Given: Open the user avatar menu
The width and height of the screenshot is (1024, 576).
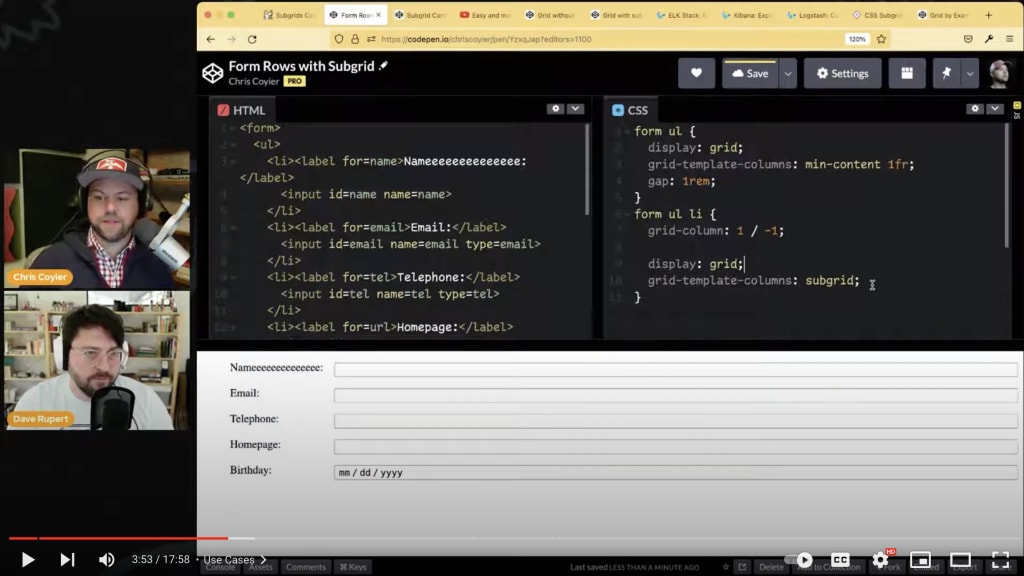Looking at the screenshot, I should [x=1000, y=73].
